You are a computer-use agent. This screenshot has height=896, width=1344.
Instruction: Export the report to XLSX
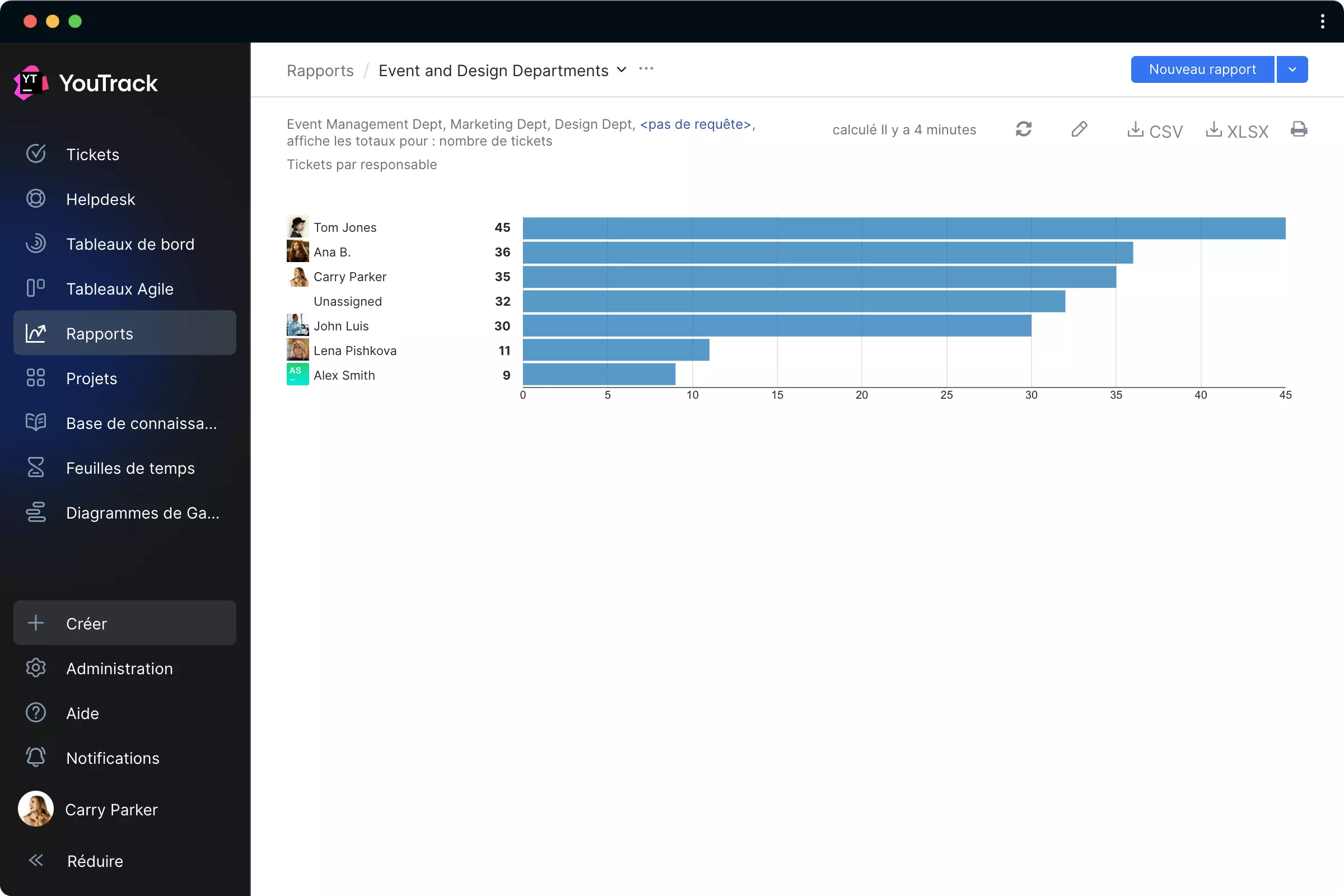(x=1237, y=131)
